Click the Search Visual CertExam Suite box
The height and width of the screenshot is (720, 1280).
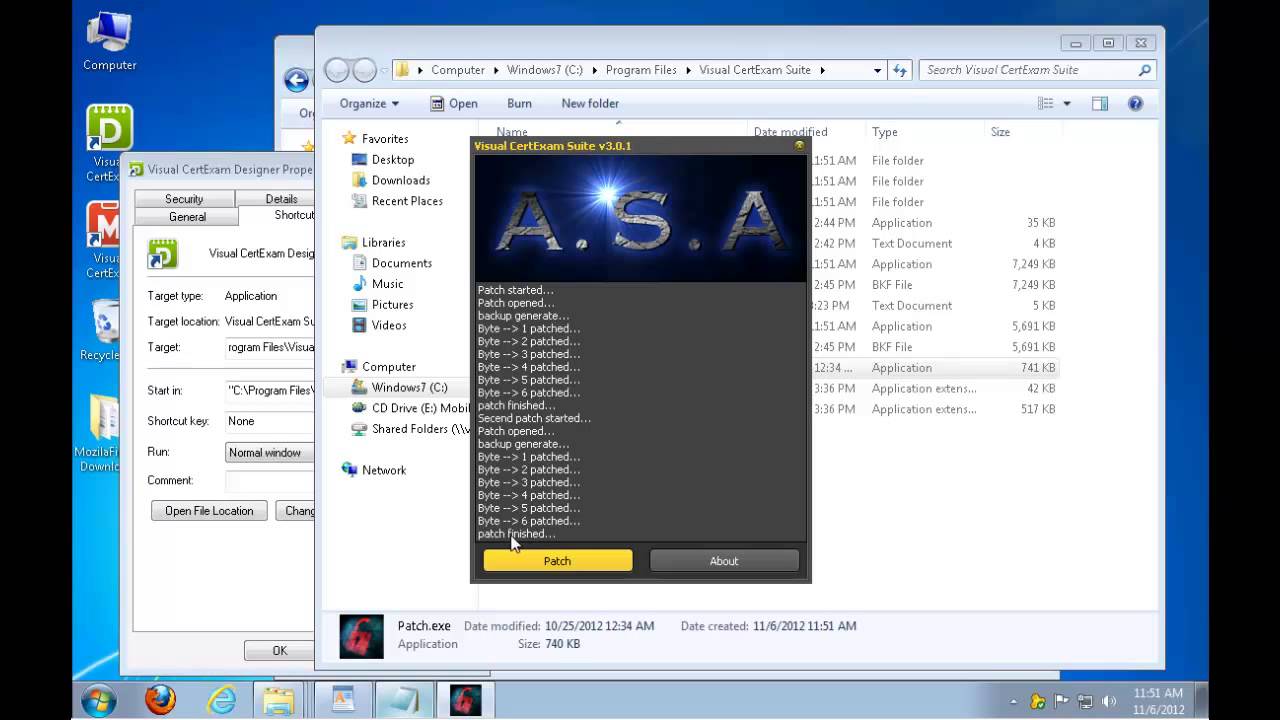pos(1038,70)
